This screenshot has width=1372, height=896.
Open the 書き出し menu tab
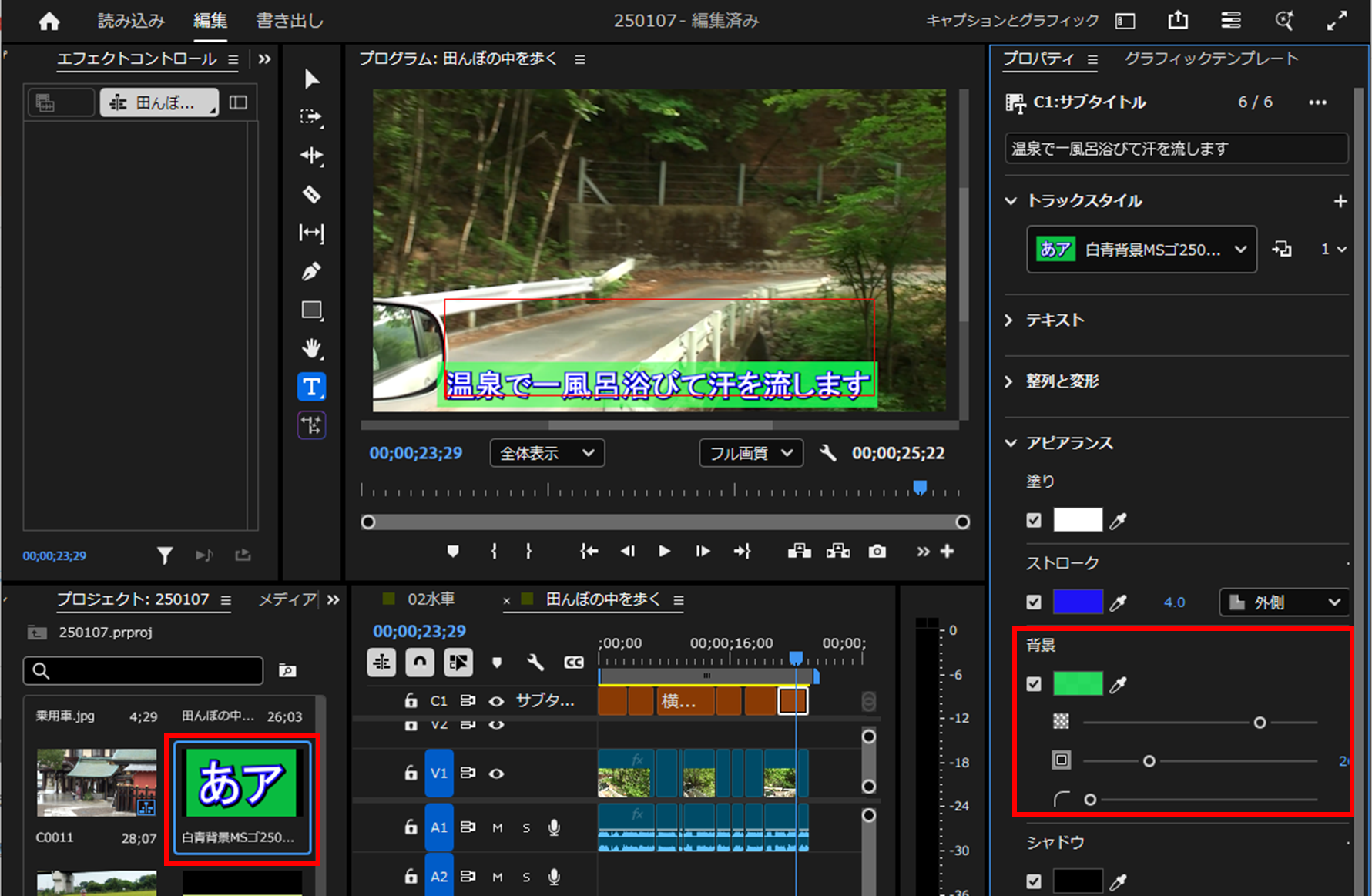pos(289,21)
